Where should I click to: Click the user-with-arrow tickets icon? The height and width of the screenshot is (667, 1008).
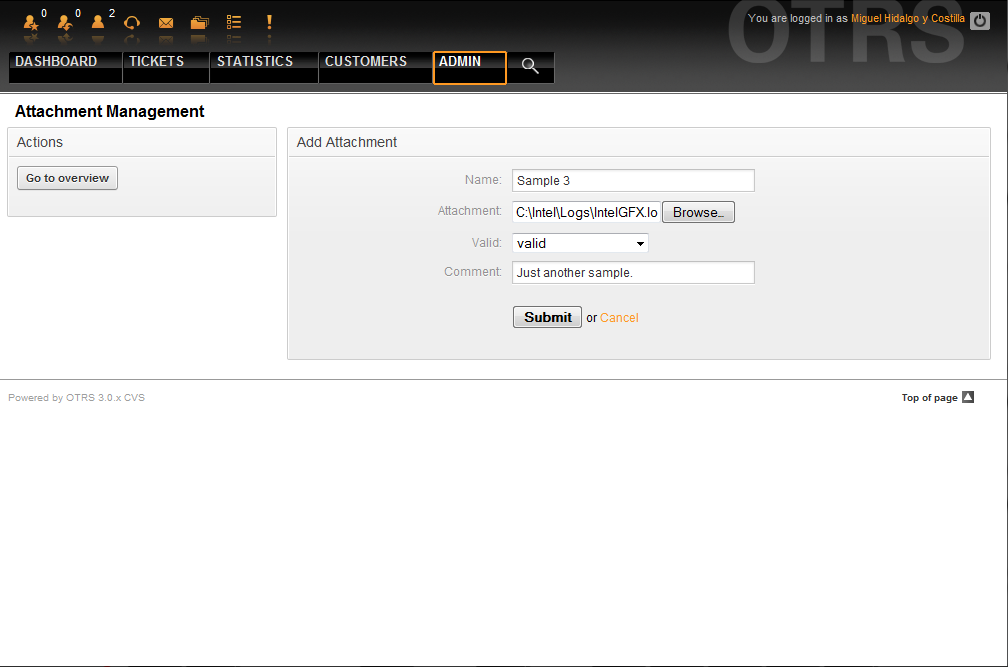[x=65, y=22]
